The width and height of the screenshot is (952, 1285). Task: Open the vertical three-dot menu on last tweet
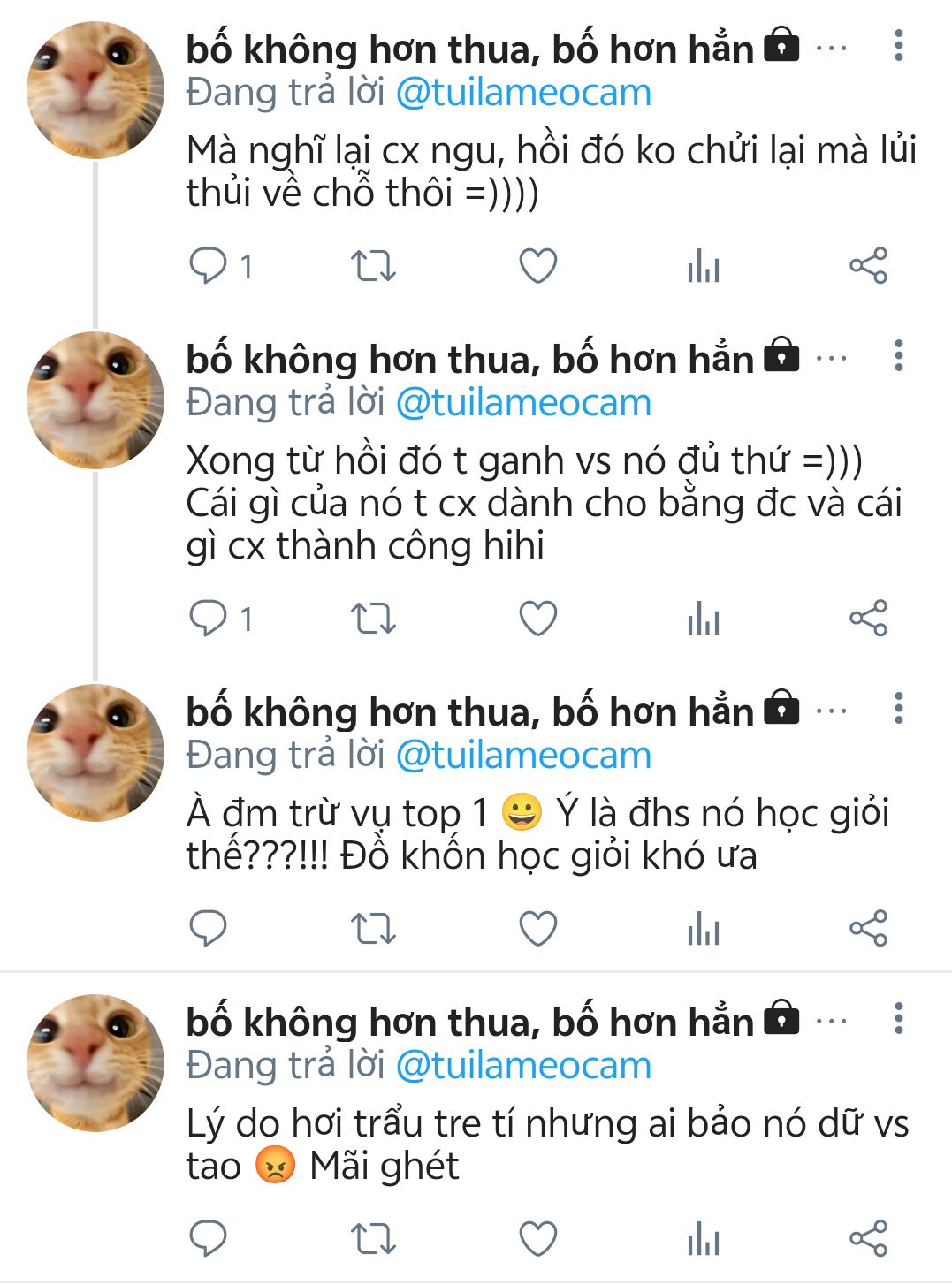[x=899, y=1019]
